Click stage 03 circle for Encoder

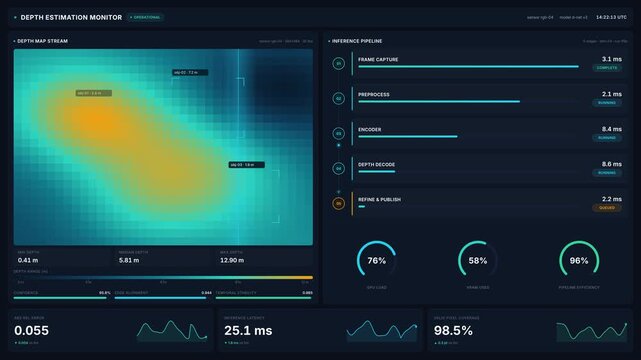tap(338, 134)
